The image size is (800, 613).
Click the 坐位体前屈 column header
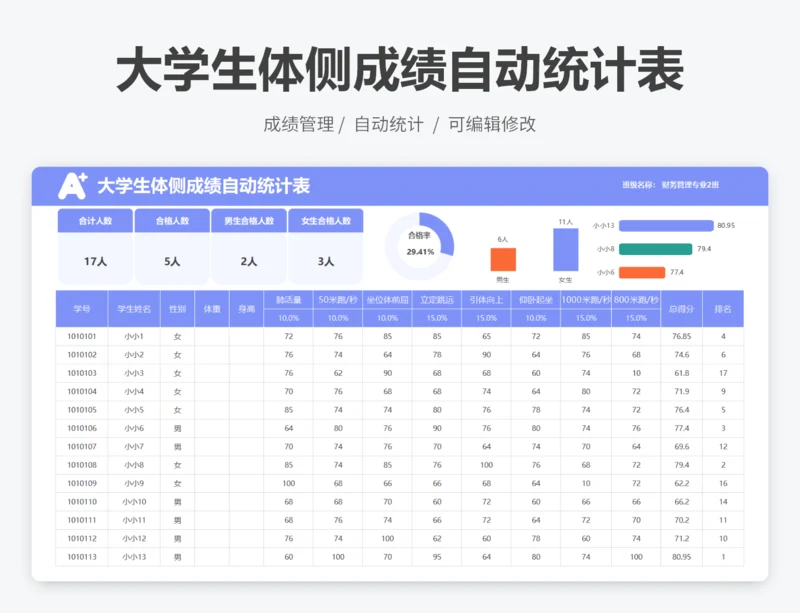pos(387,300)
